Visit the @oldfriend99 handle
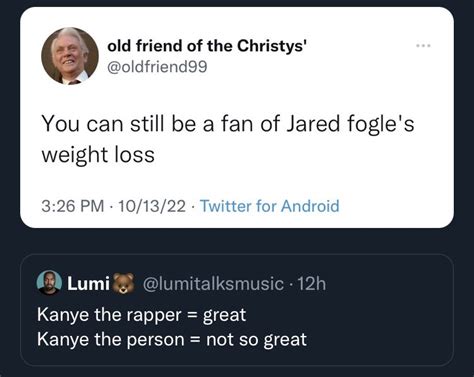The width and height of the screenshot is (474, 377). (x=157, y=66)
